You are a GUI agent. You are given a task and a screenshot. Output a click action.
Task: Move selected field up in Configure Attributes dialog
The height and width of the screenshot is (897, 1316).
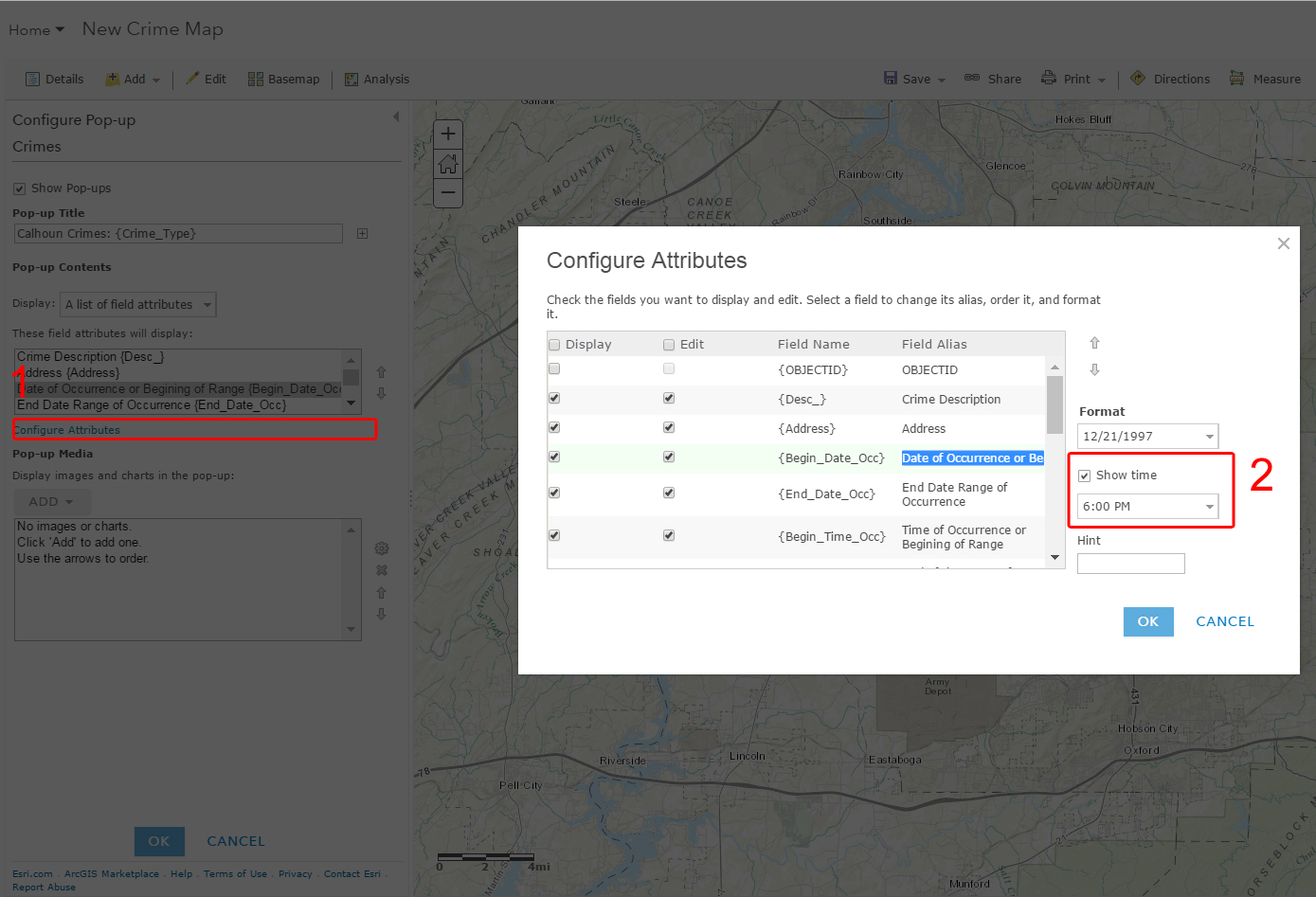point(1094,343)
